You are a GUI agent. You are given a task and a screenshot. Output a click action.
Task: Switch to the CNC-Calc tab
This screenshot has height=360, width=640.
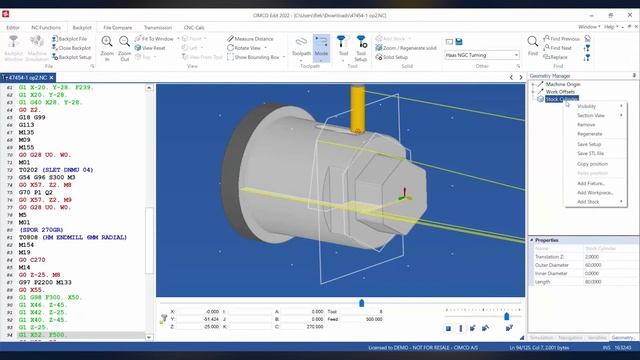point(194,27)
